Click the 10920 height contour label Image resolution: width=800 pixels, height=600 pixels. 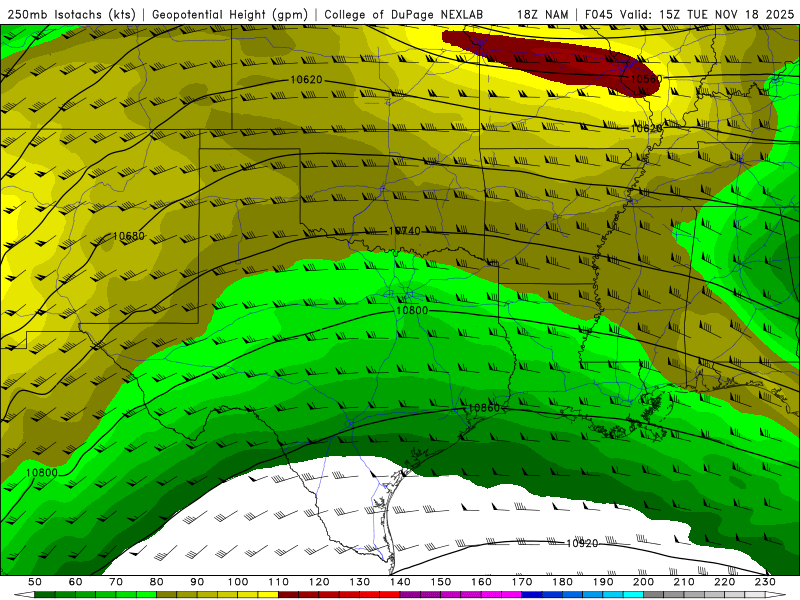[582, 543]
